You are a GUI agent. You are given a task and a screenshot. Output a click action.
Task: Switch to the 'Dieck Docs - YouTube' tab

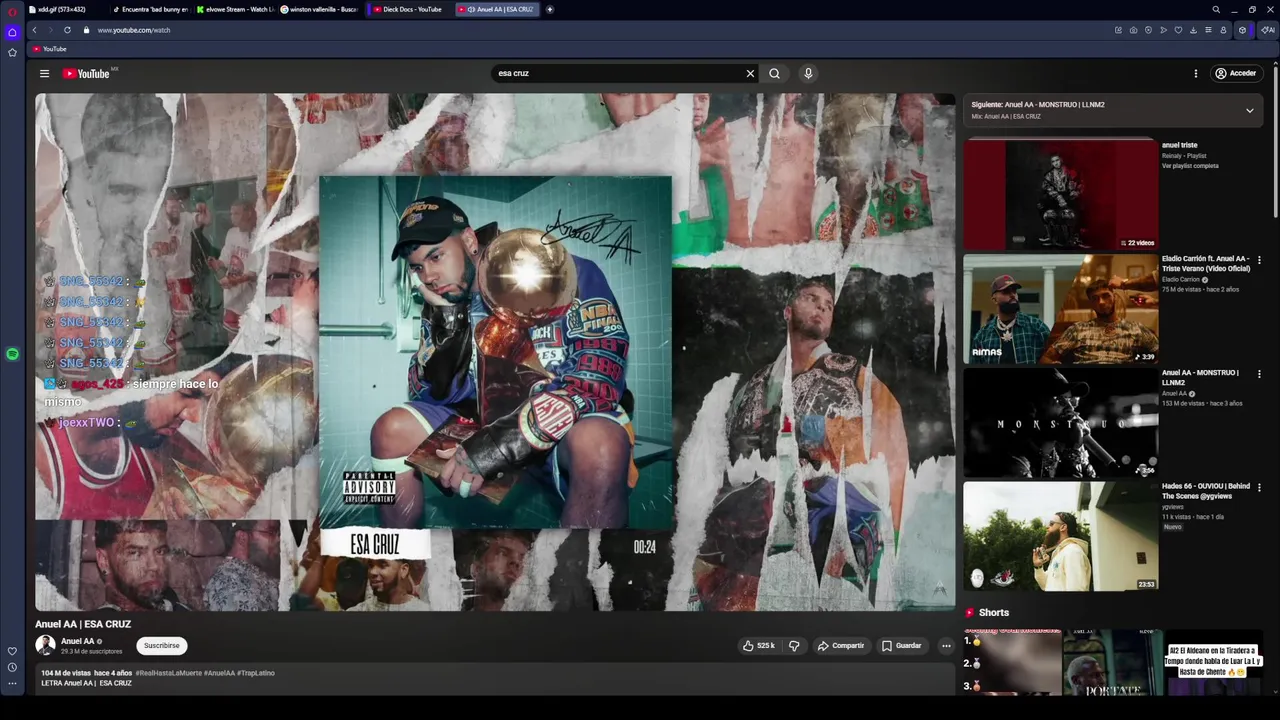coord(408,9)
